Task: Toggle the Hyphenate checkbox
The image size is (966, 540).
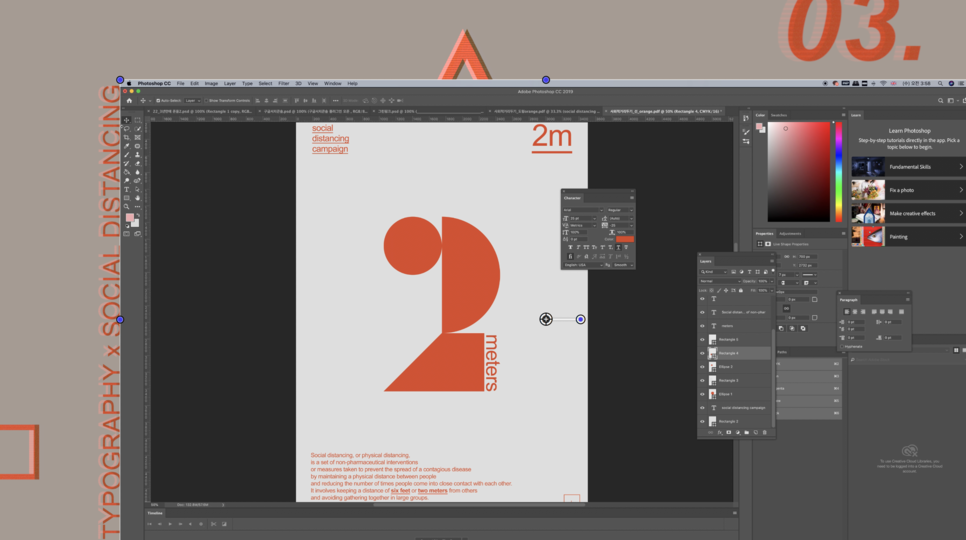Action: (843, 347)
